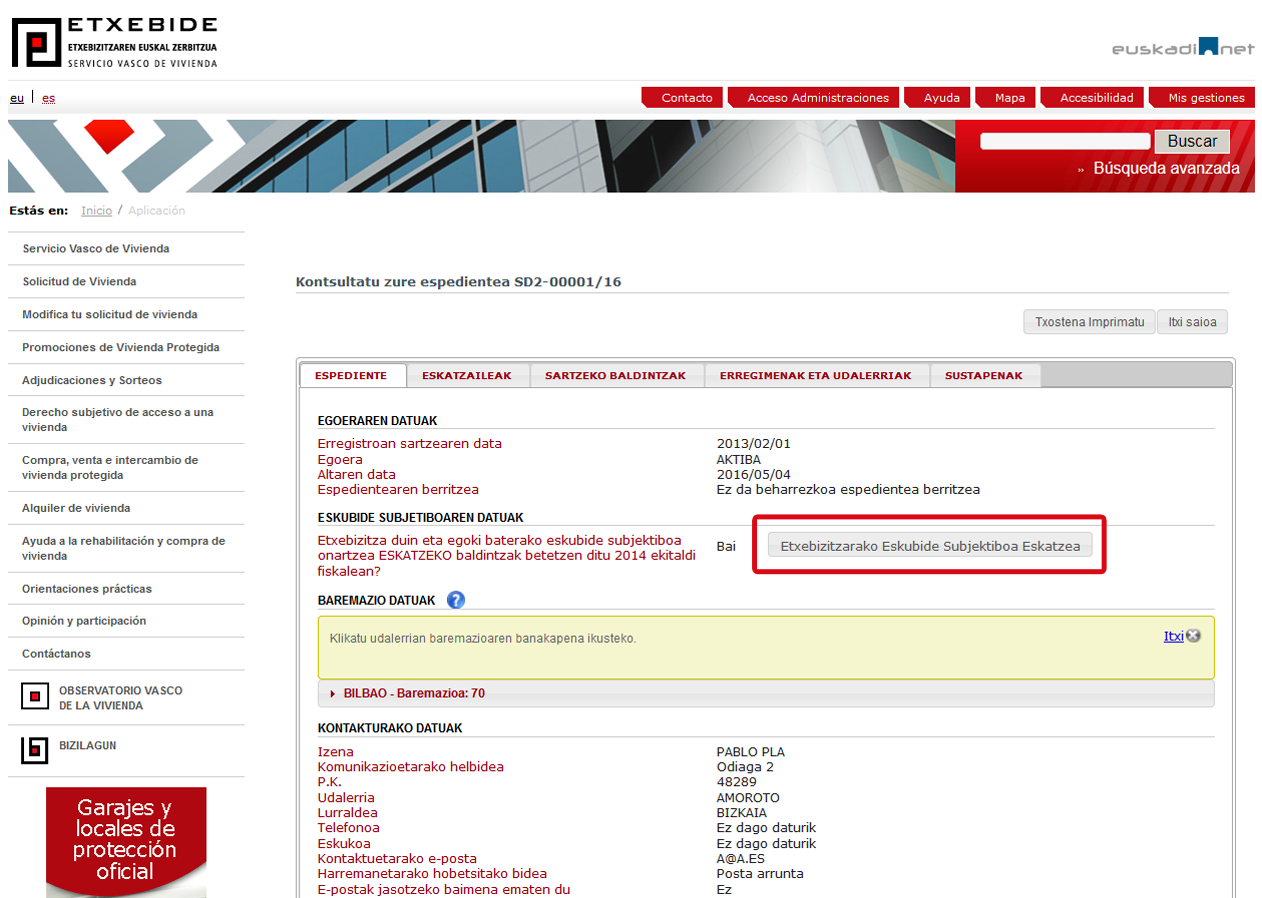Open Observatorio Vasco de la Vivienda
Screen dimensions: 1262x898
(x=120, y=698)
